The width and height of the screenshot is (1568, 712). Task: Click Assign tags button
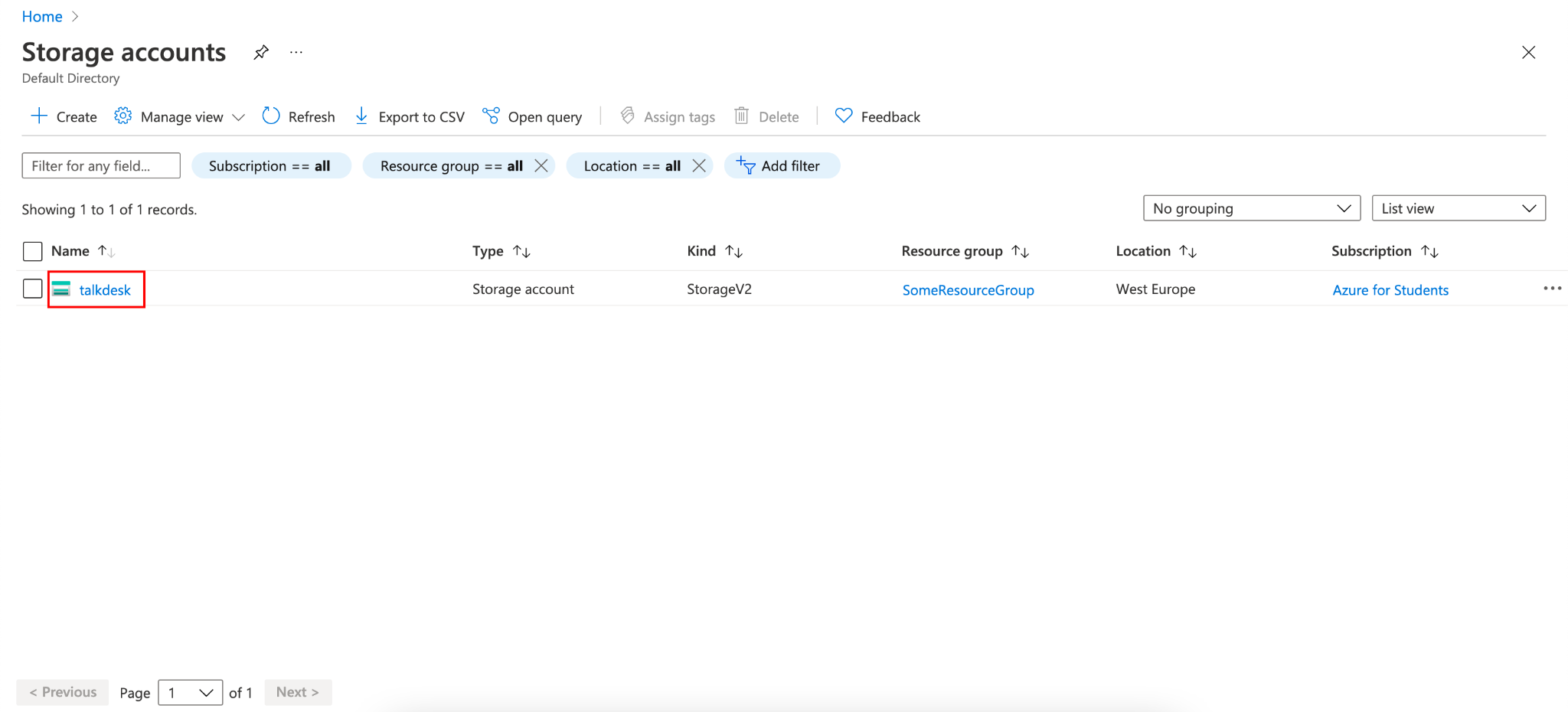[x=668, y=116]
